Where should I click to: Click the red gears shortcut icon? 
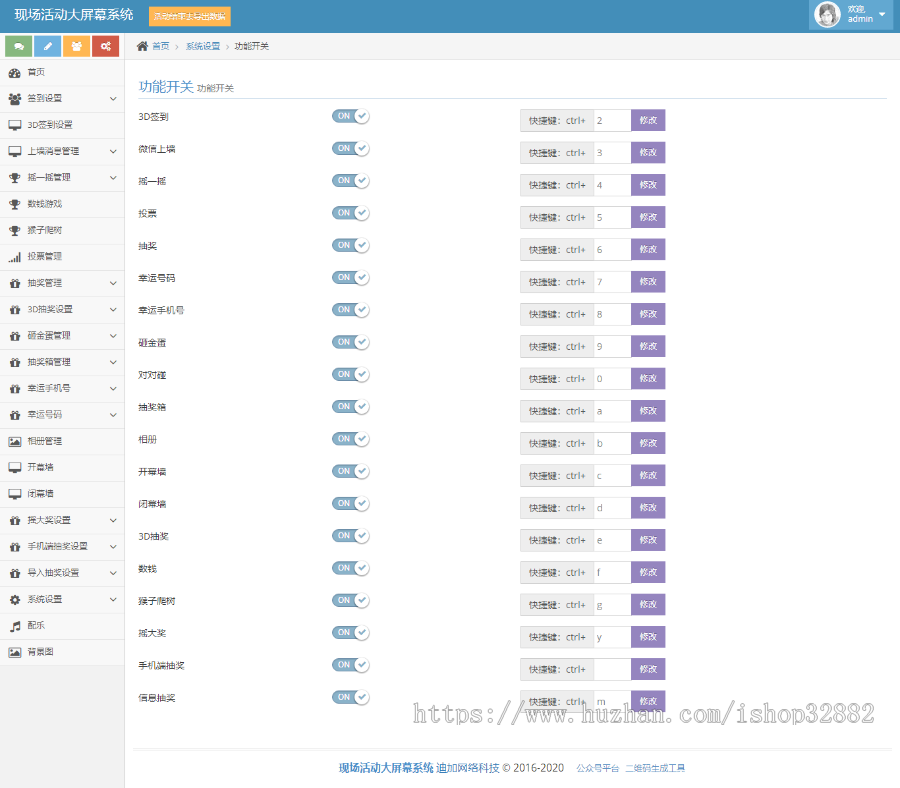[x=106, y=46]
